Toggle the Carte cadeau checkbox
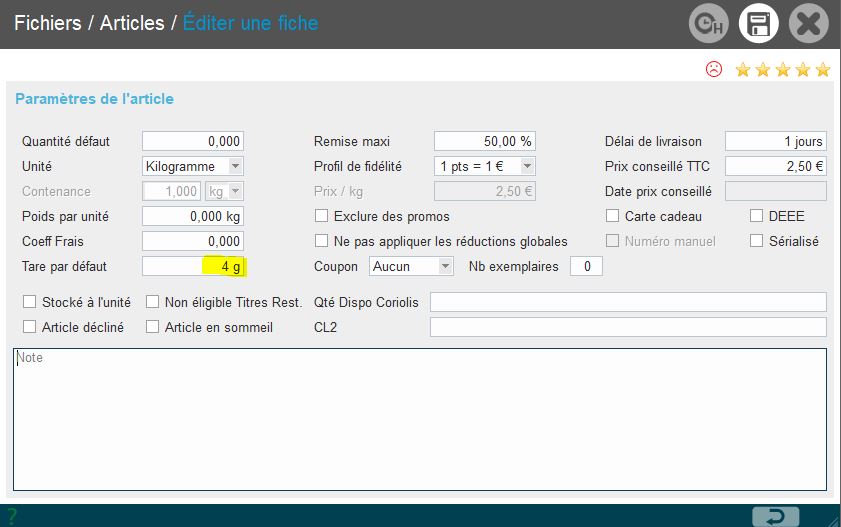The width and height of the screenshot is (841, 527). [x=613, y=216]
